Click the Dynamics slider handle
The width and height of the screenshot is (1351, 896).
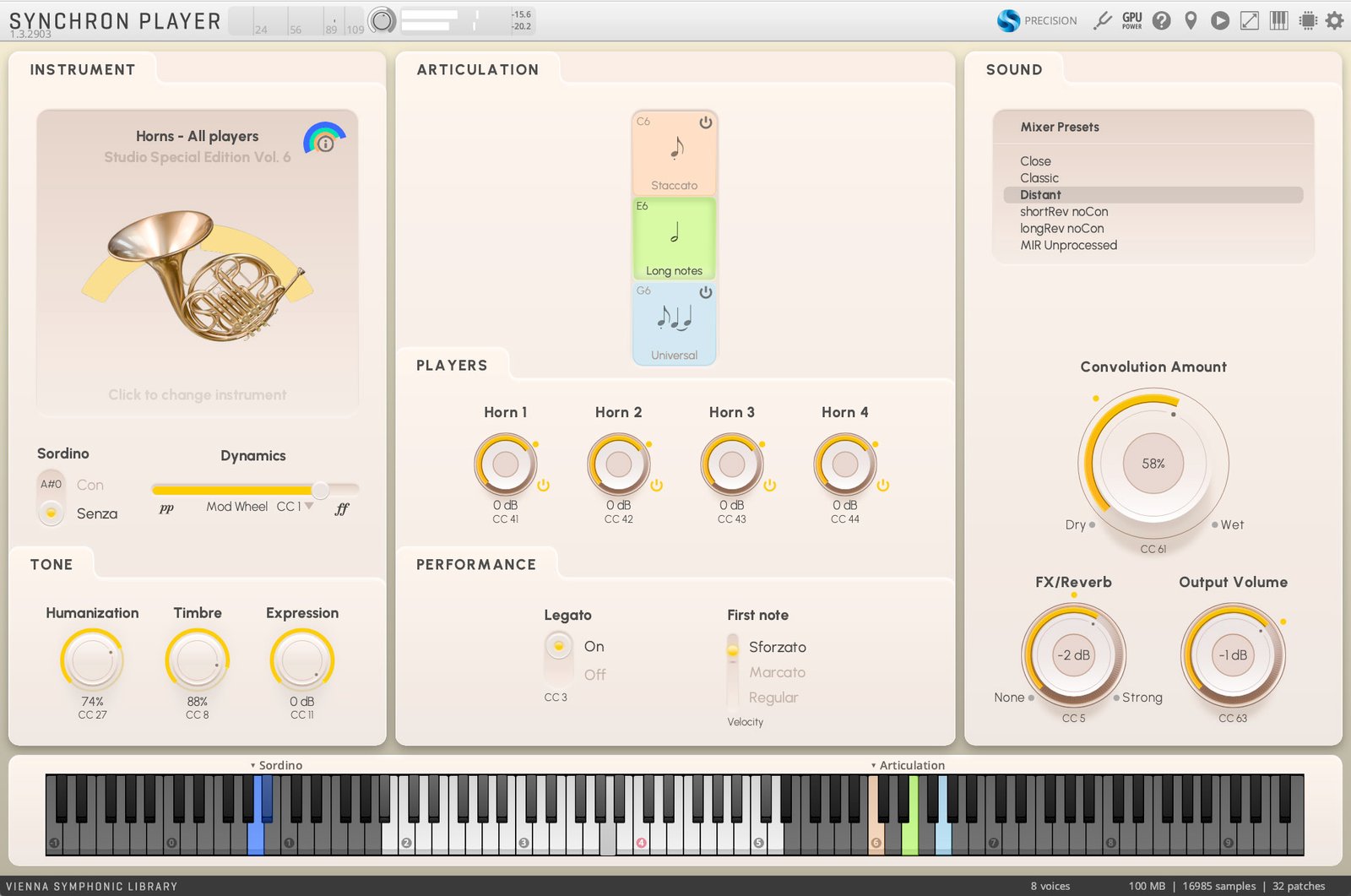click(x=320, y=490)
